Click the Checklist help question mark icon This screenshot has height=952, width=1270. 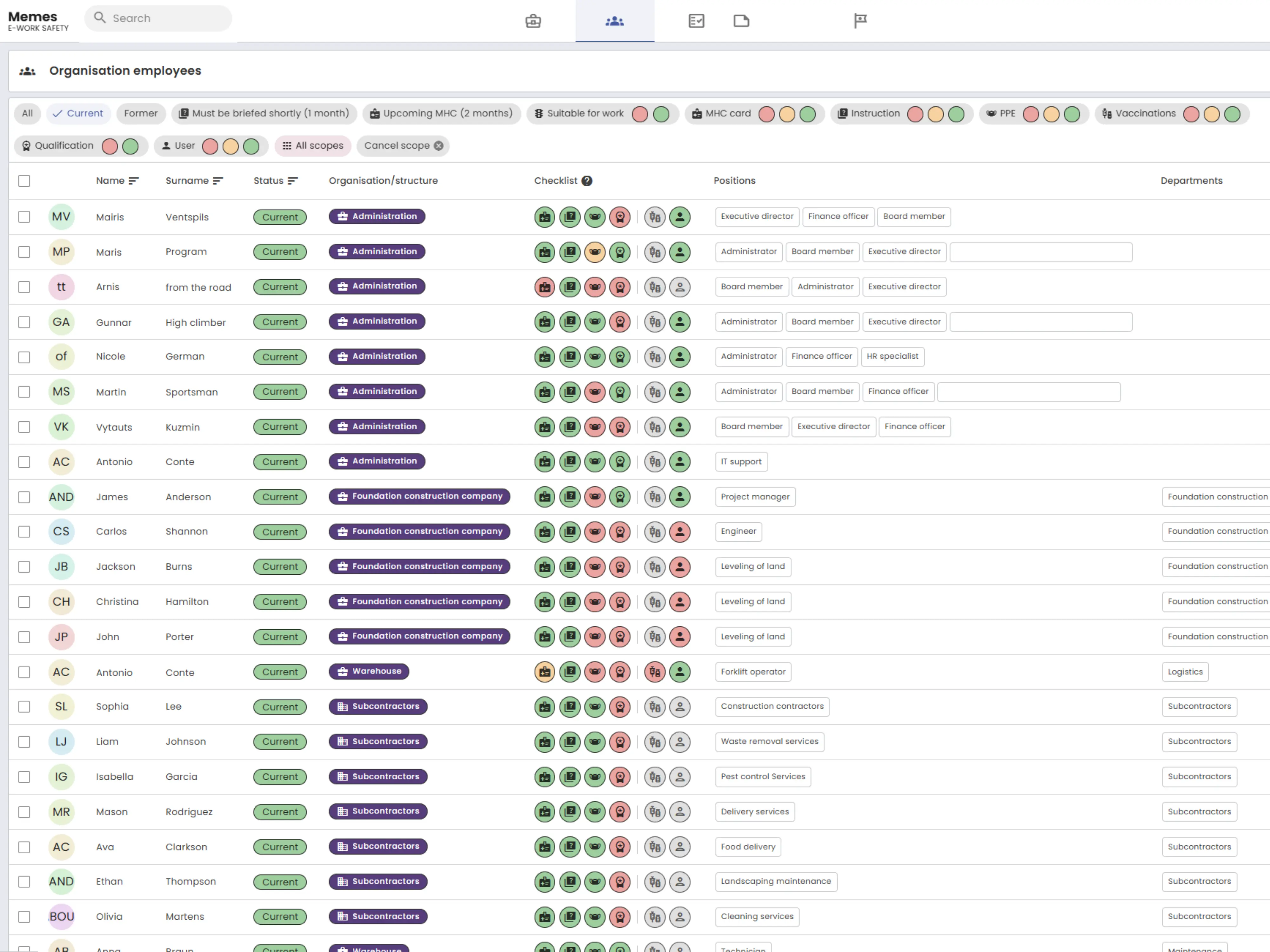[x=586, y=181]
